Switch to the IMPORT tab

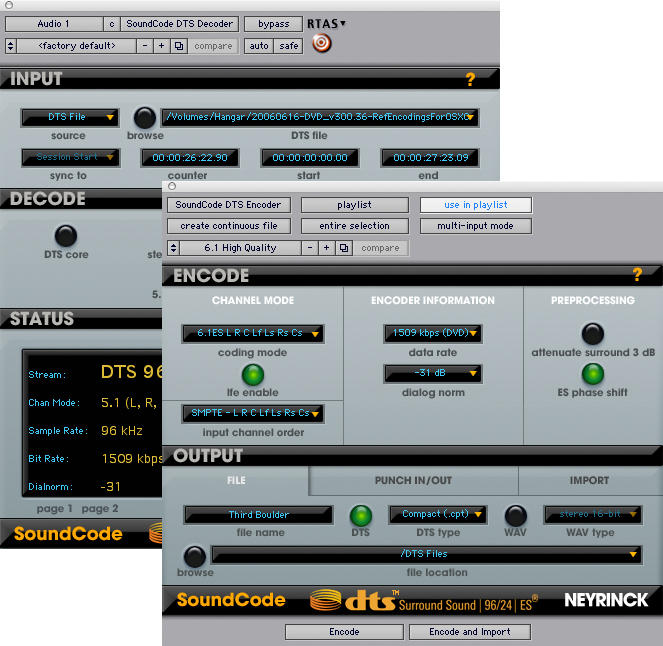(589, 481)
